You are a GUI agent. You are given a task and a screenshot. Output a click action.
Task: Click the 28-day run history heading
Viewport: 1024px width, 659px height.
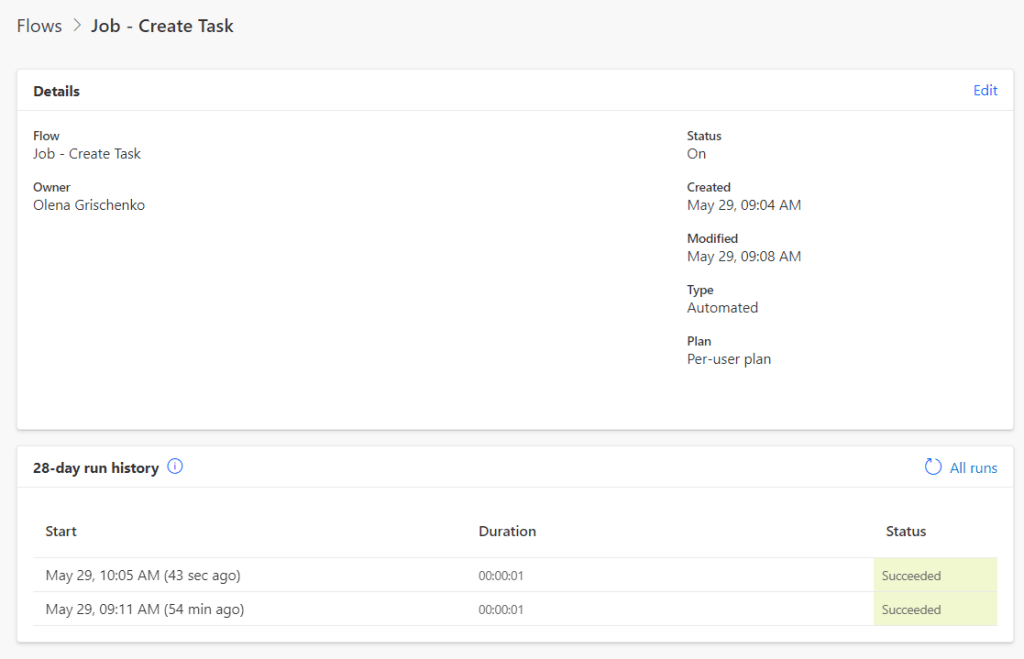coord(96,468)
